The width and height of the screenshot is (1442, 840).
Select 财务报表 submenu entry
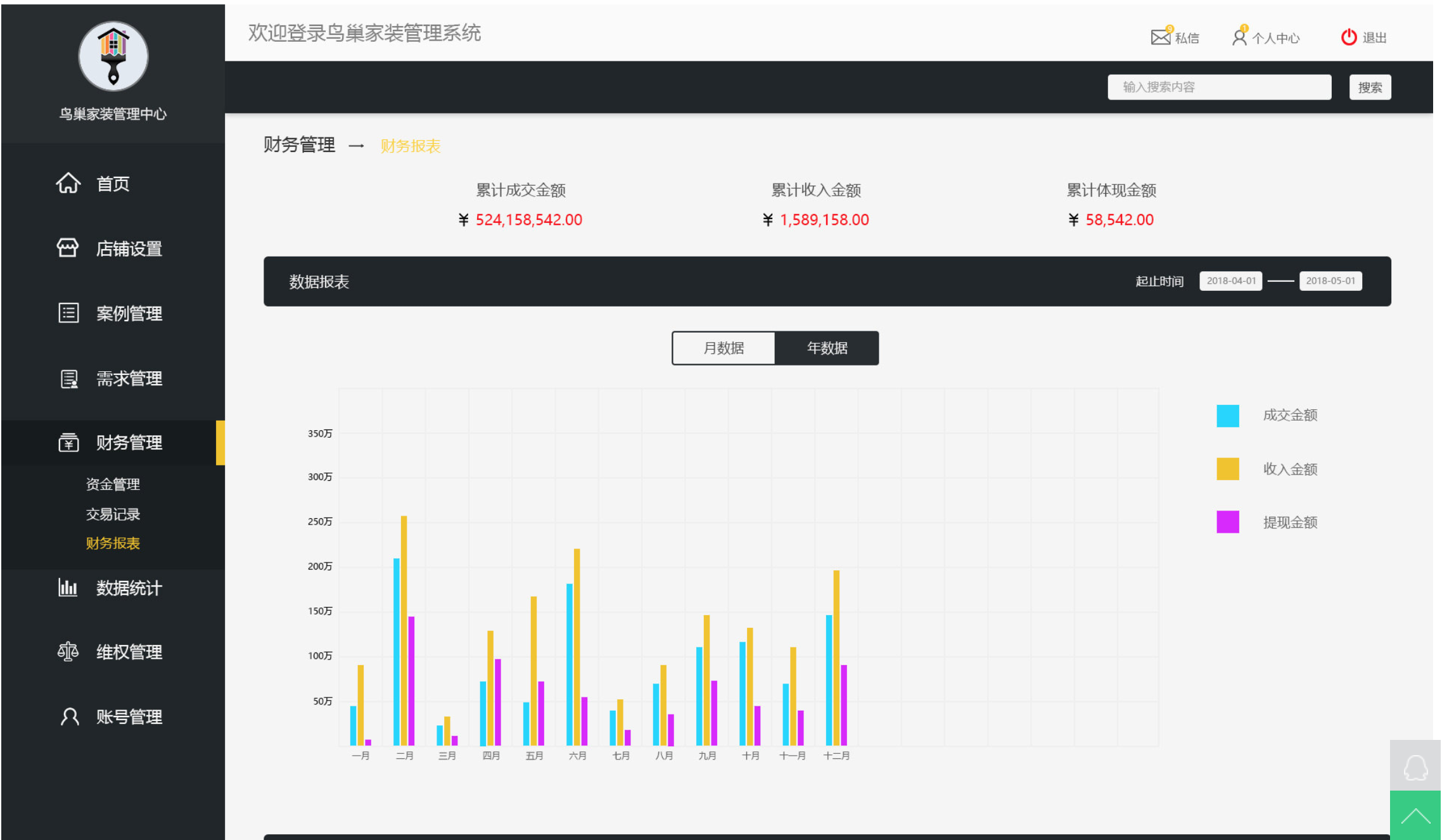[113, 543]
